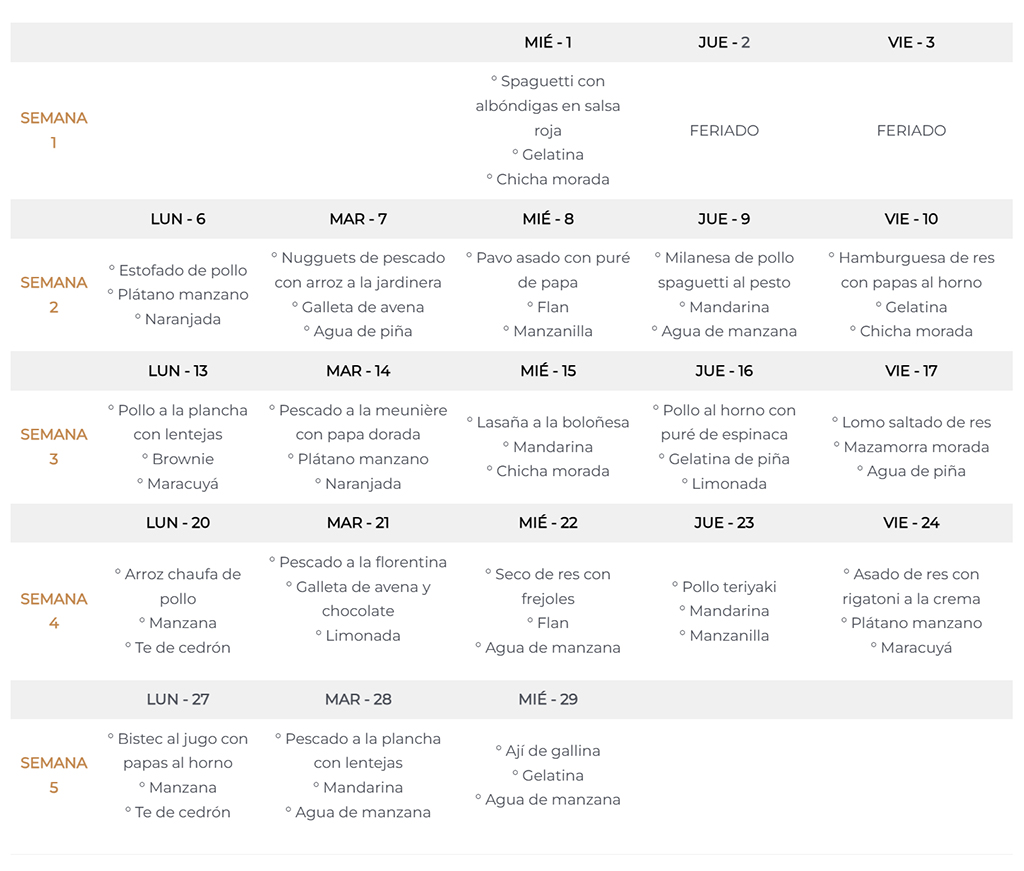Click the Galleta de avena entry on MAR - 7
This screenshot has height=871, width=1024.
pos(362,307)
